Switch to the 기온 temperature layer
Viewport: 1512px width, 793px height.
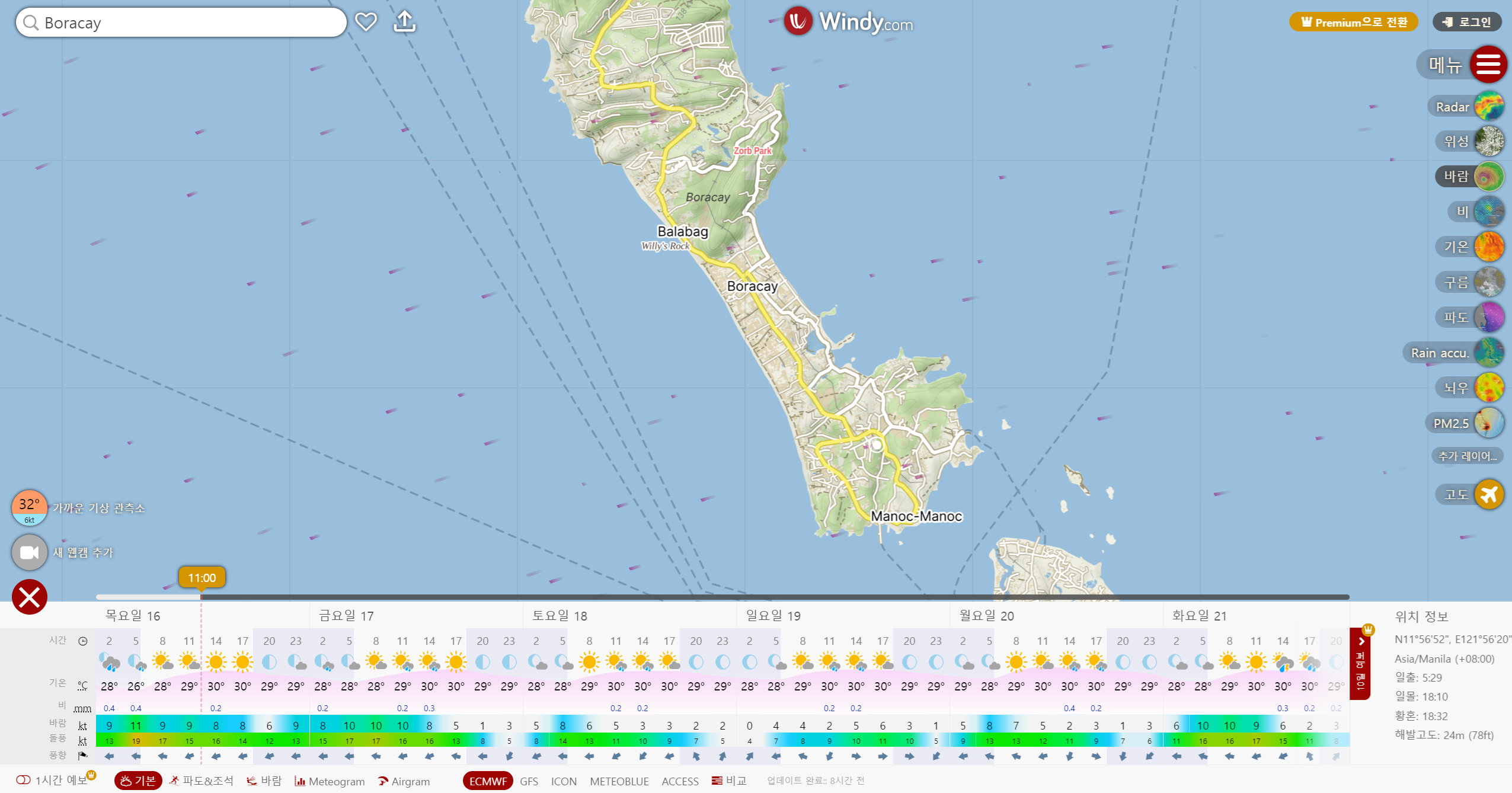click(x=1488, y=247)
